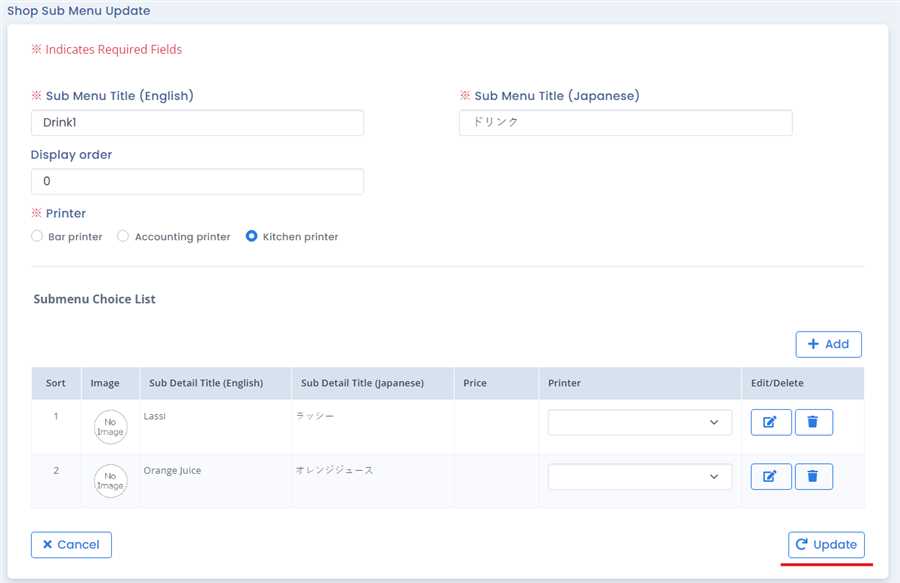Click the Price column header

coord(475,383)
